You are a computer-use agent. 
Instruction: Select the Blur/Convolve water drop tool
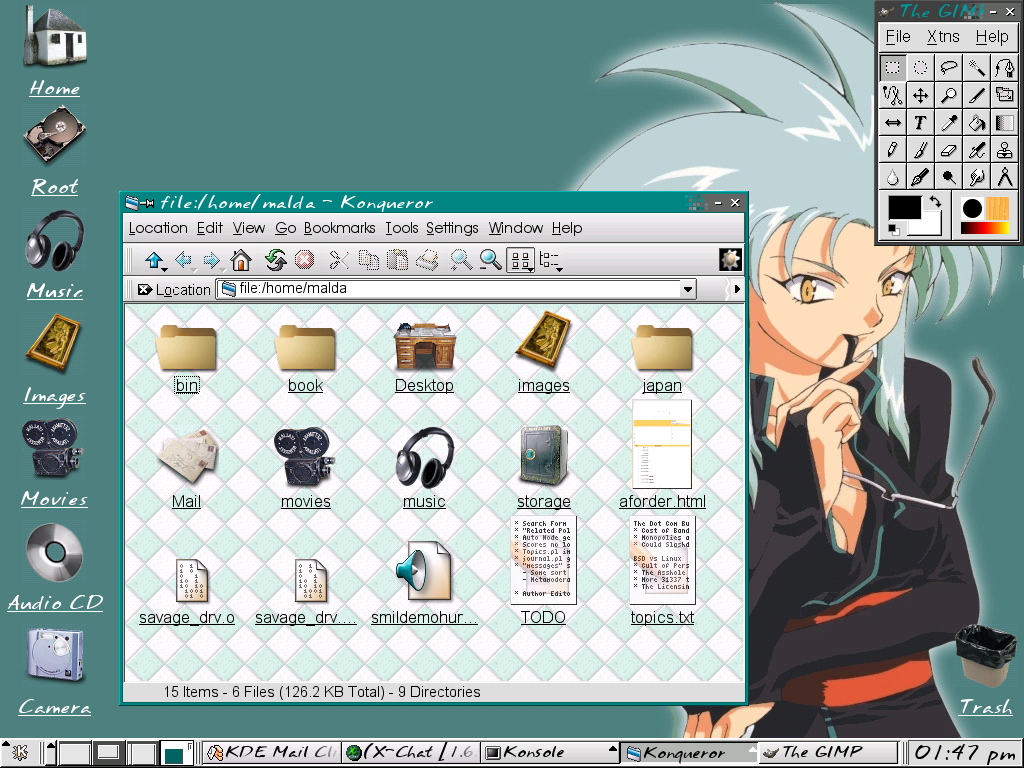pyautogui.click(x=892, y=177)
